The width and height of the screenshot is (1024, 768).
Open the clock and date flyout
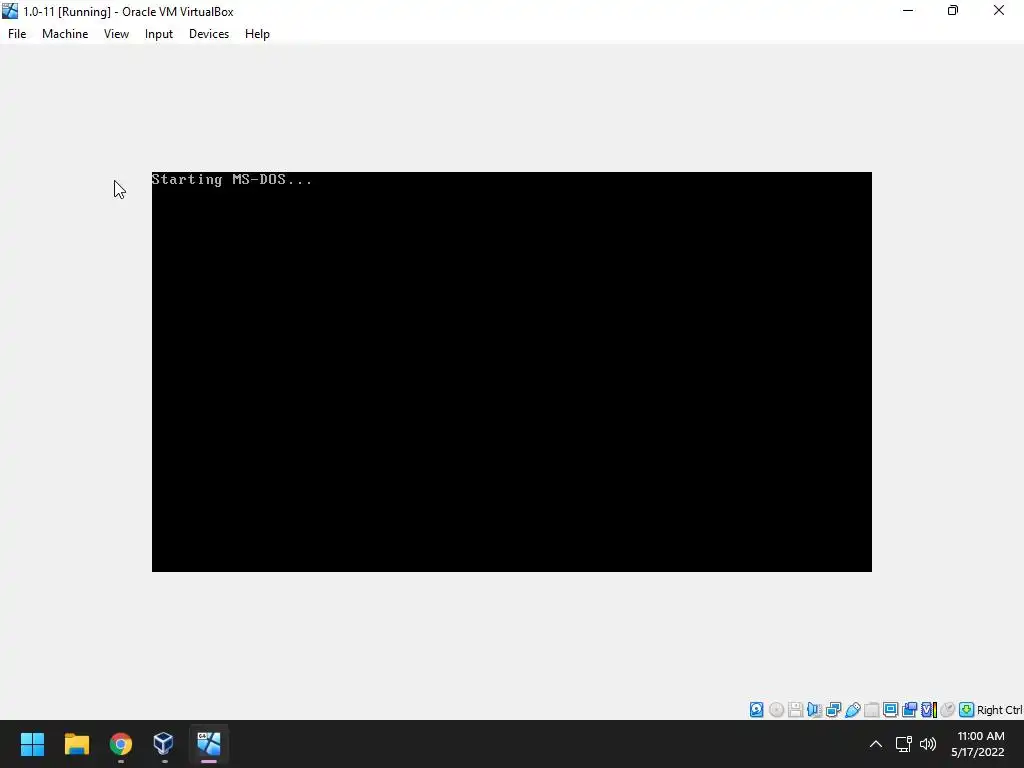coord(978,744)
